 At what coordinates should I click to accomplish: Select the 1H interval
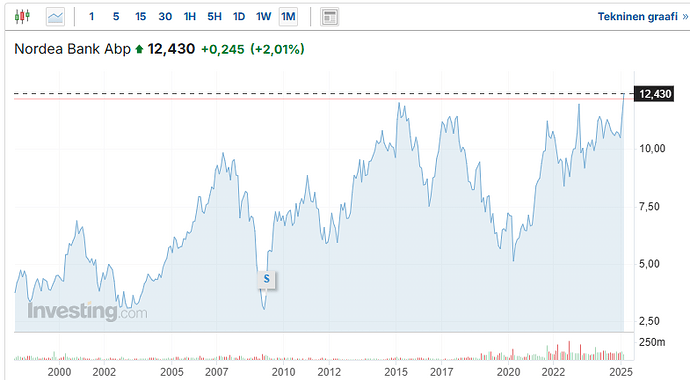coord(190,17)
